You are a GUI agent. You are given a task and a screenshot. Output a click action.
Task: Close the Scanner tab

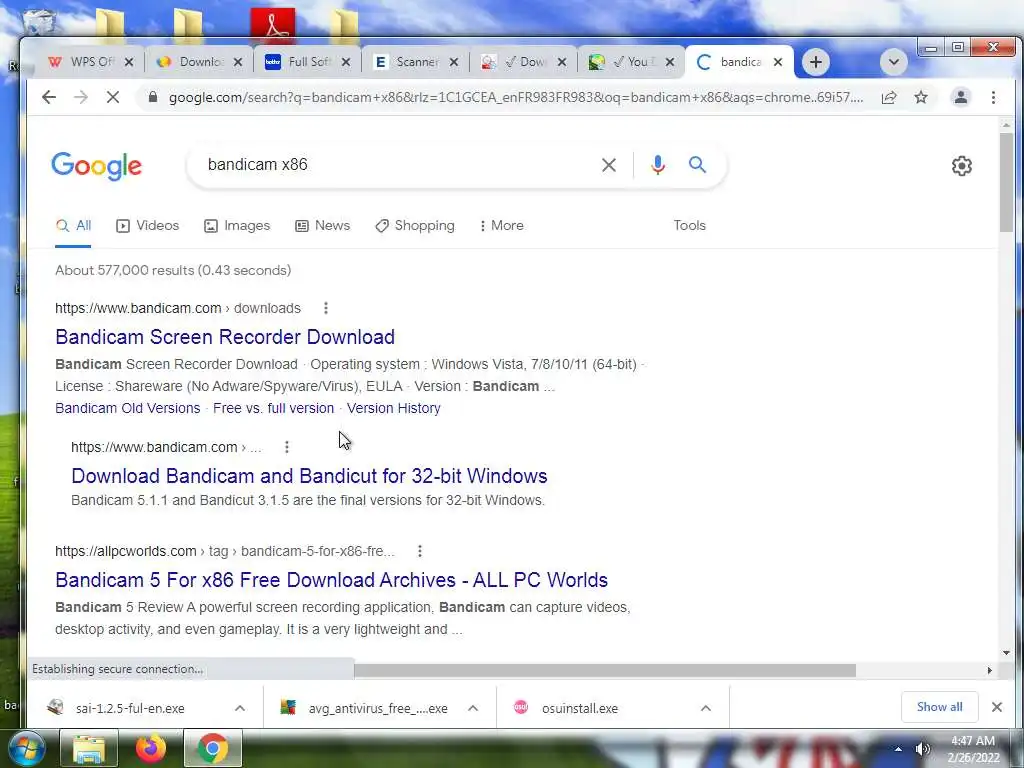click(x=454, y=62)
